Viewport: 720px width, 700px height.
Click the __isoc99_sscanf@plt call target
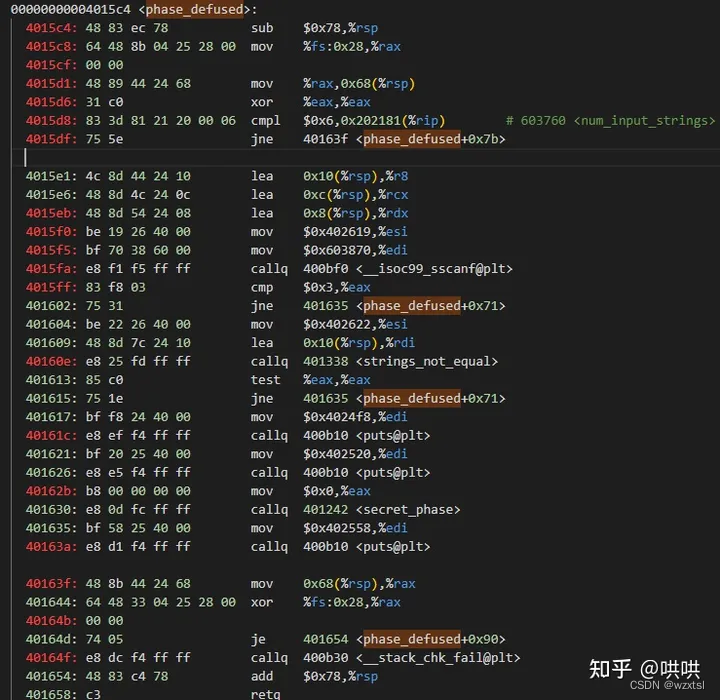408,269
